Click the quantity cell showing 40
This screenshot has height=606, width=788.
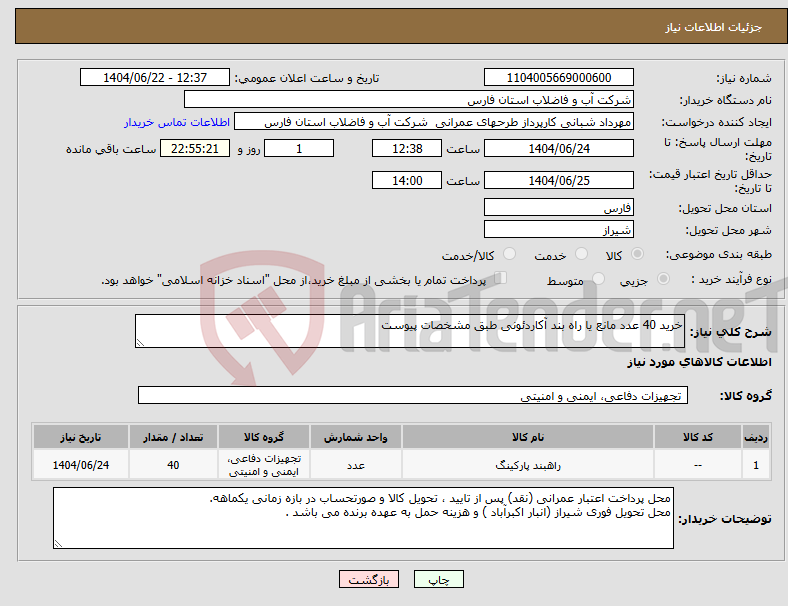coord(173,465)
